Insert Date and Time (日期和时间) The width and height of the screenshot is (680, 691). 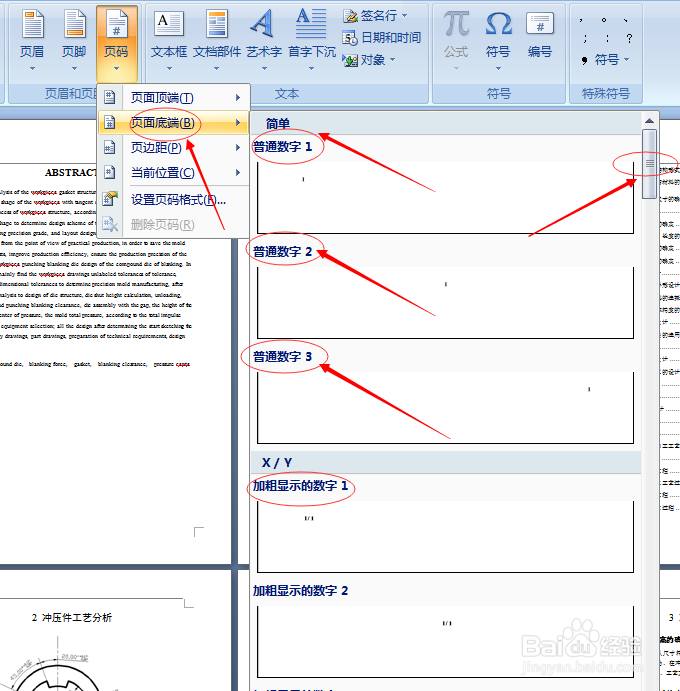(x=382, y=37)
